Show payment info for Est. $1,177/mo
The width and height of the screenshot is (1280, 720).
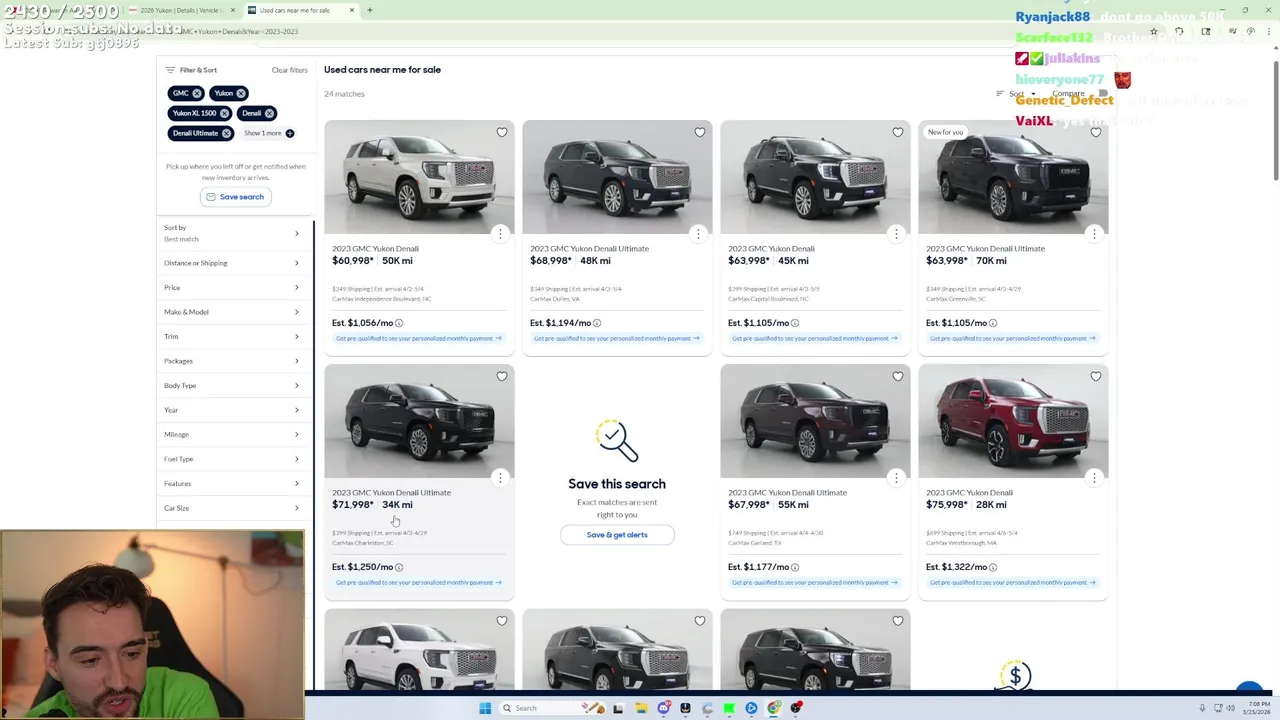[x=795, y=567]
